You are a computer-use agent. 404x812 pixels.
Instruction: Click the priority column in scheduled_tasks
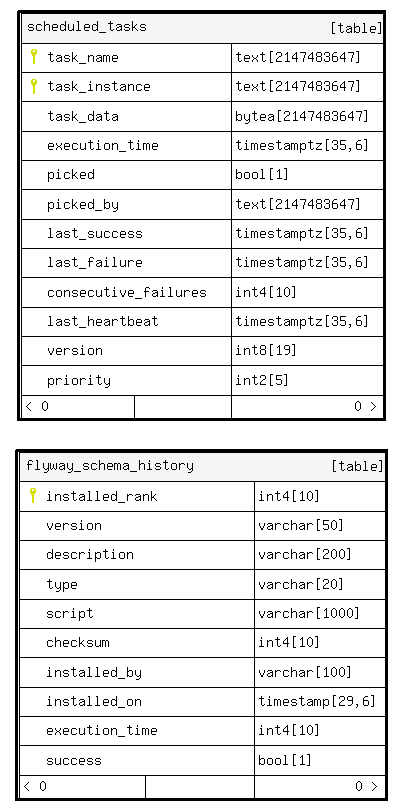79,381
